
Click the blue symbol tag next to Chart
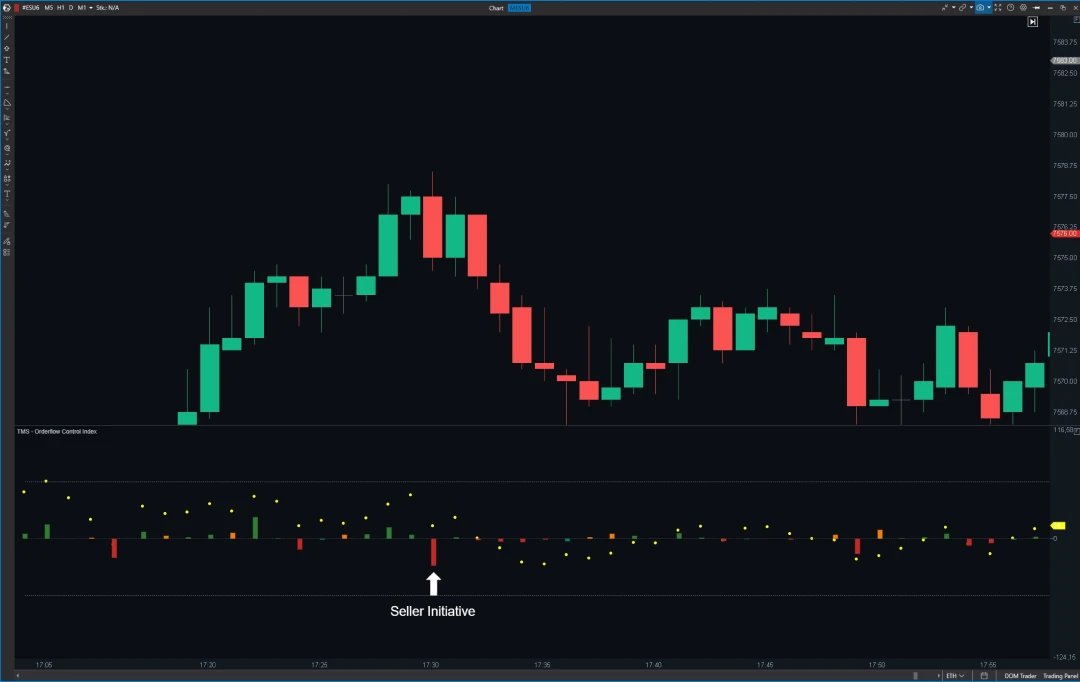tap(519, 8)
